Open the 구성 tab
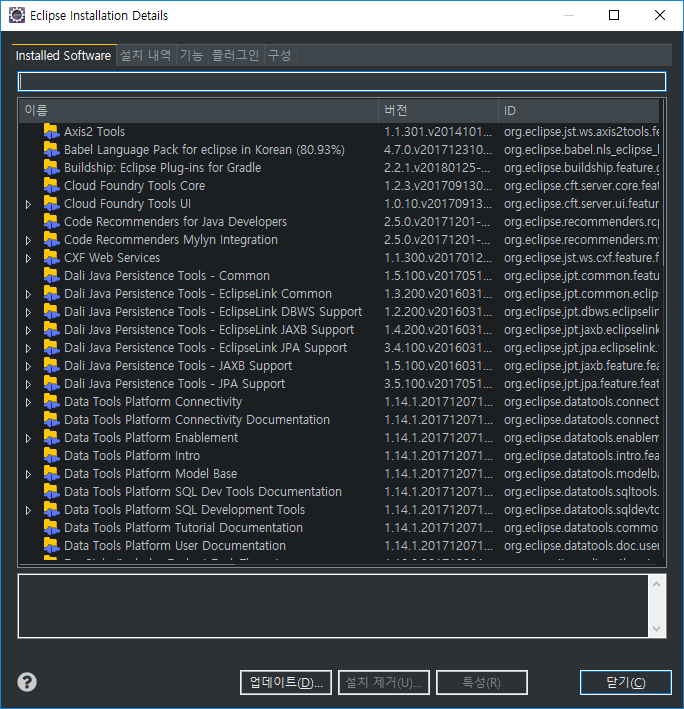684x709 pixels. [x=279, y=56]
